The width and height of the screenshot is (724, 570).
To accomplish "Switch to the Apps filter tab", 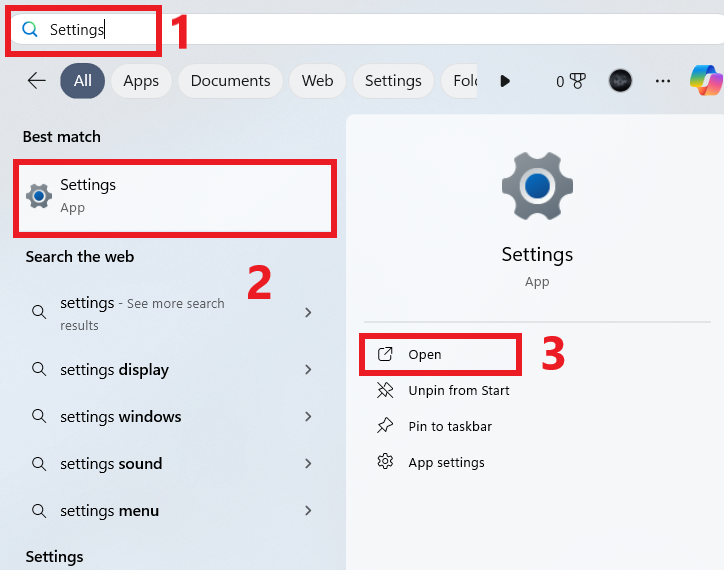I will click(x=141, y=81).
